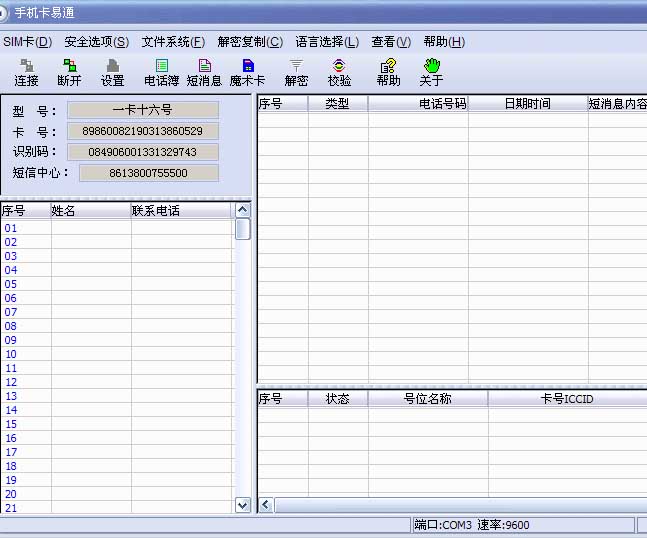
Task: Click the 连接 (Connect) toolbar icon
Action: (x=26, y=73)
